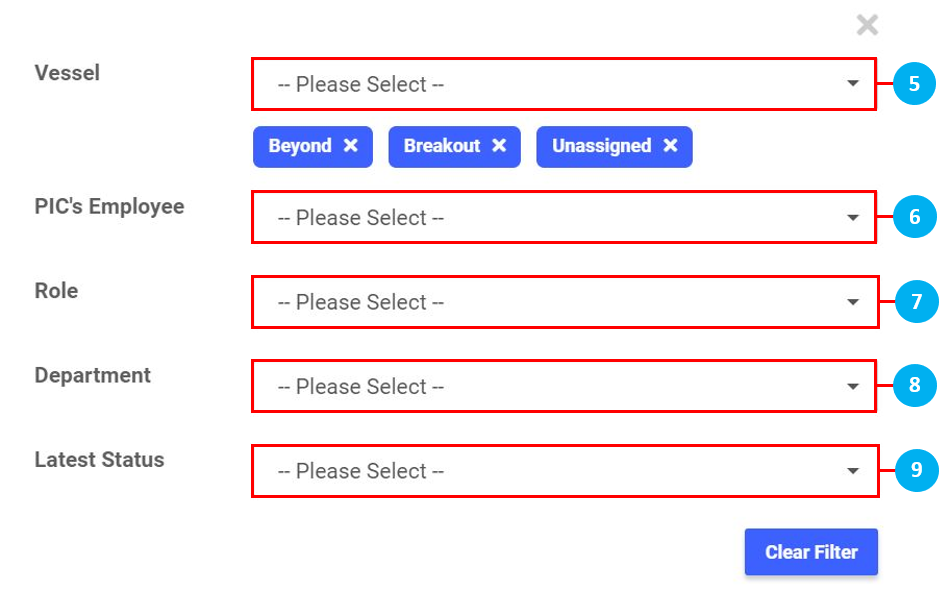Open the Department dropdown arrow
This screenshot has width=939, height=615.
pyautogui.click(x=853, y=386)
